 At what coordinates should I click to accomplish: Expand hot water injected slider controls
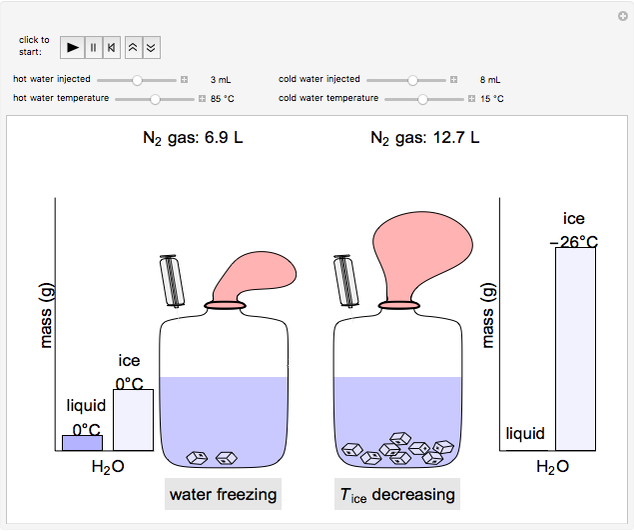coord(184,79)
